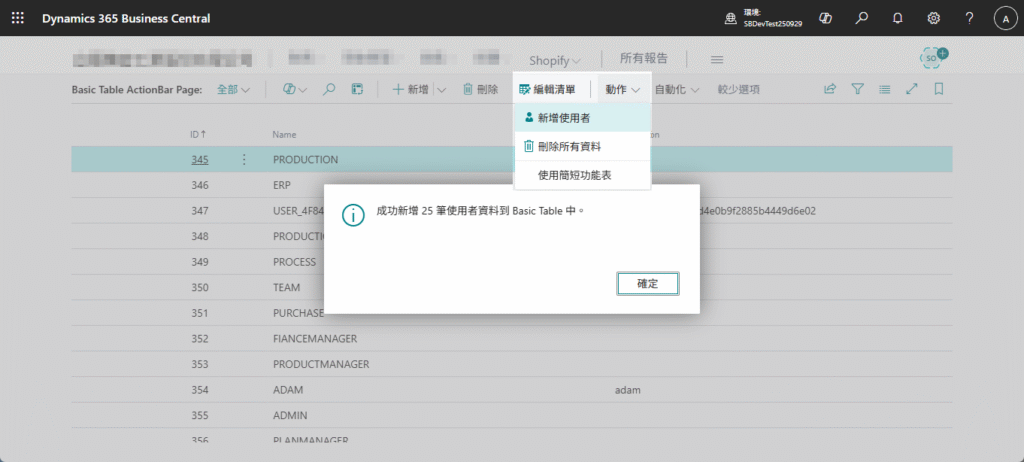Open the Copilot dropdown in action bar
The width and height of the screenshot is (1024, 462).
click(x=295, y=90)
